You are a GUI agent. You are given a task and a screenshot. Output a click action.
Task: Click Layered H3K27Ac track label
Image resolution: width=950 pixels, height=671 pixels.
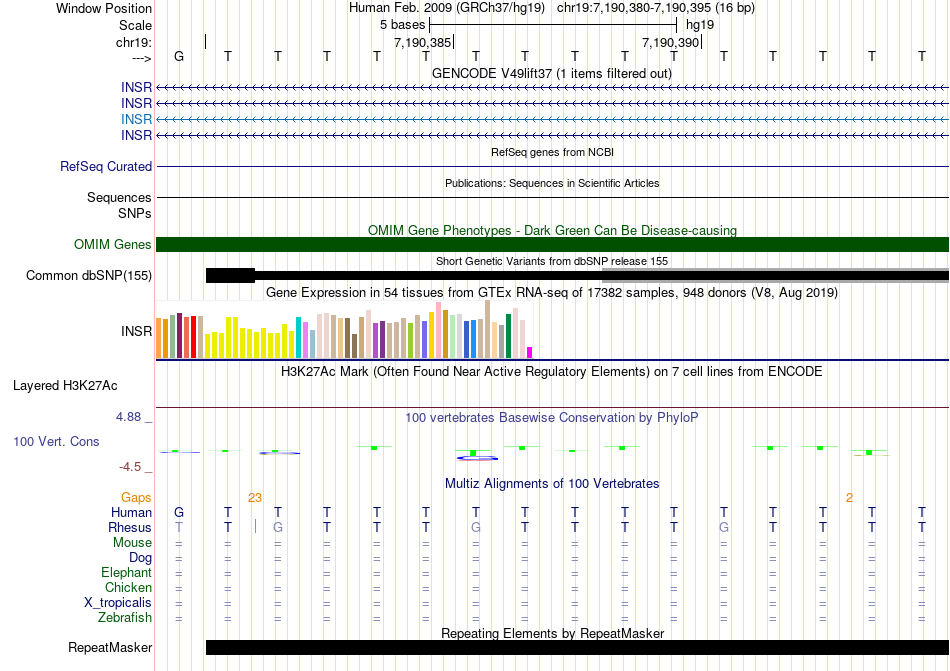(x=65, y=386)
